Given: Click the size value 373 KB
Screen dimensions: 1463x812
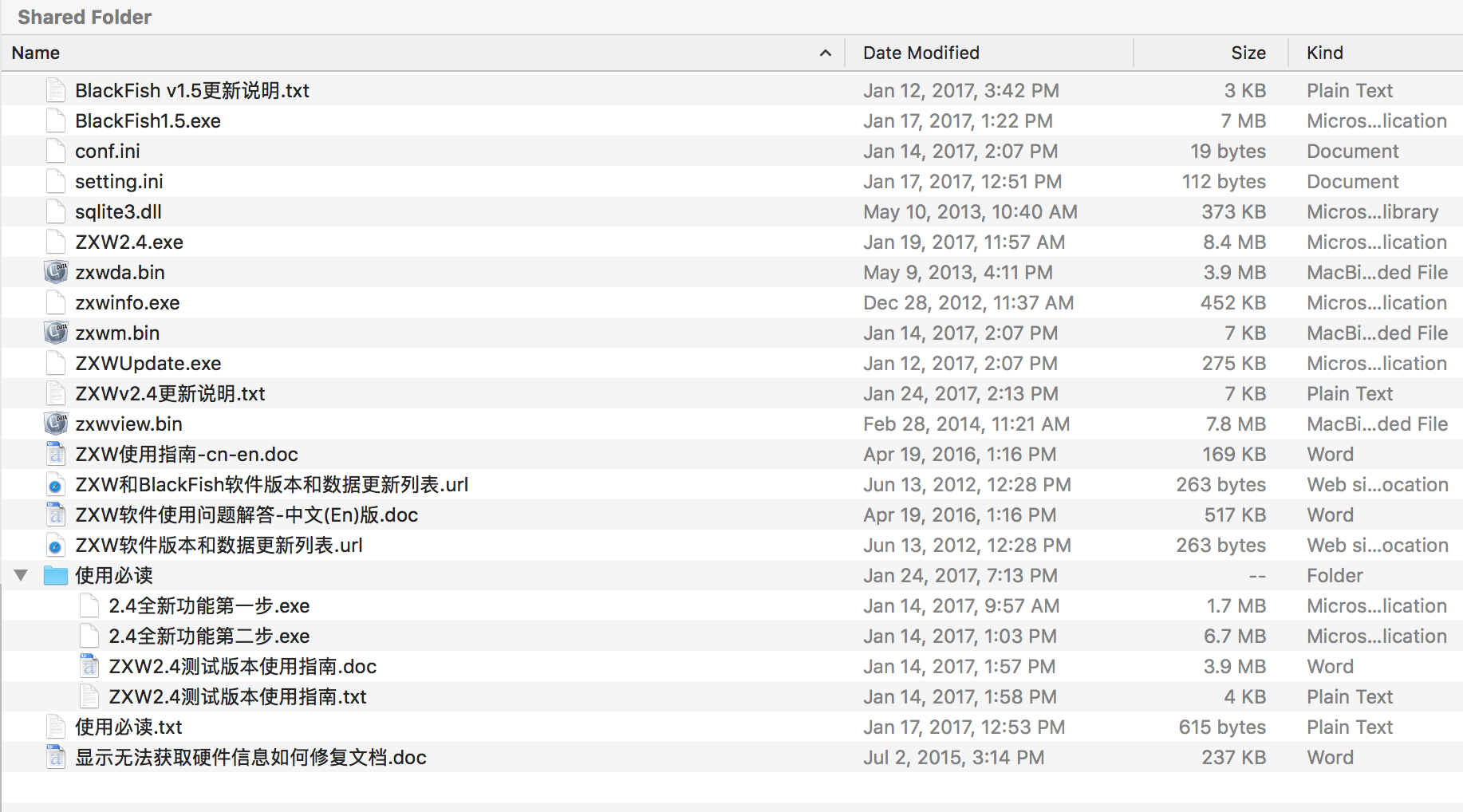Looking at the screenshot, I should click(x=1234, y=211).
